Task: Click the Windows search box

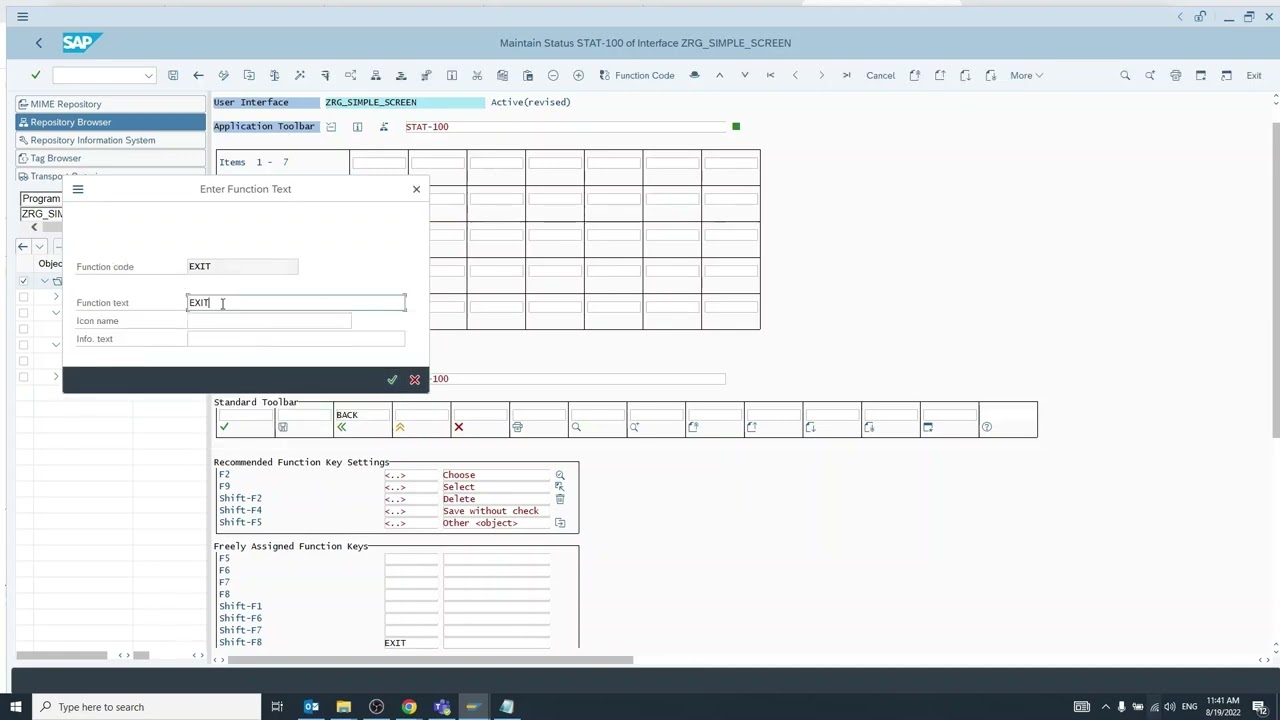Action: click(146, 707)
